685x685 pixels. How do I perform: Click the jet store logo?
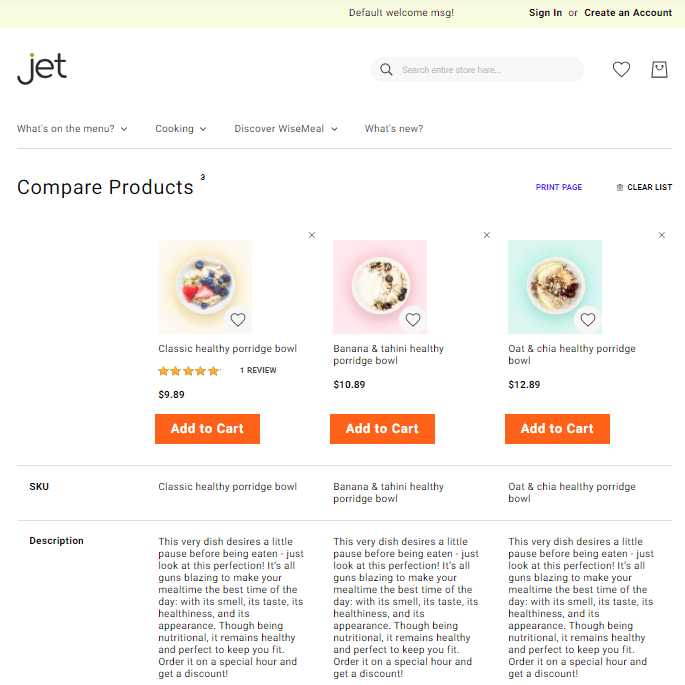(42, 68)
